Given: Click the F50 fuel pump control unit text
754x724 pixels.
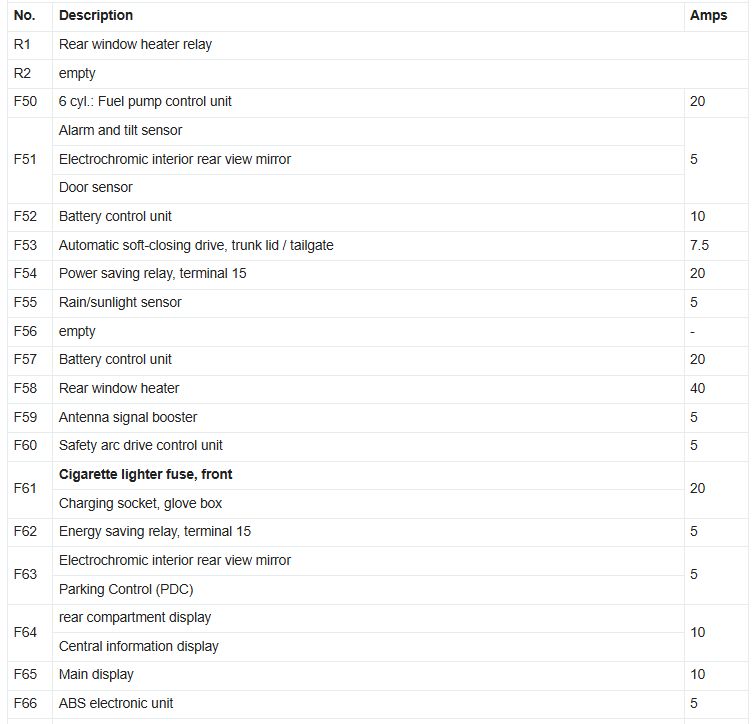Looking at the screenshot, I should (145, 101).
